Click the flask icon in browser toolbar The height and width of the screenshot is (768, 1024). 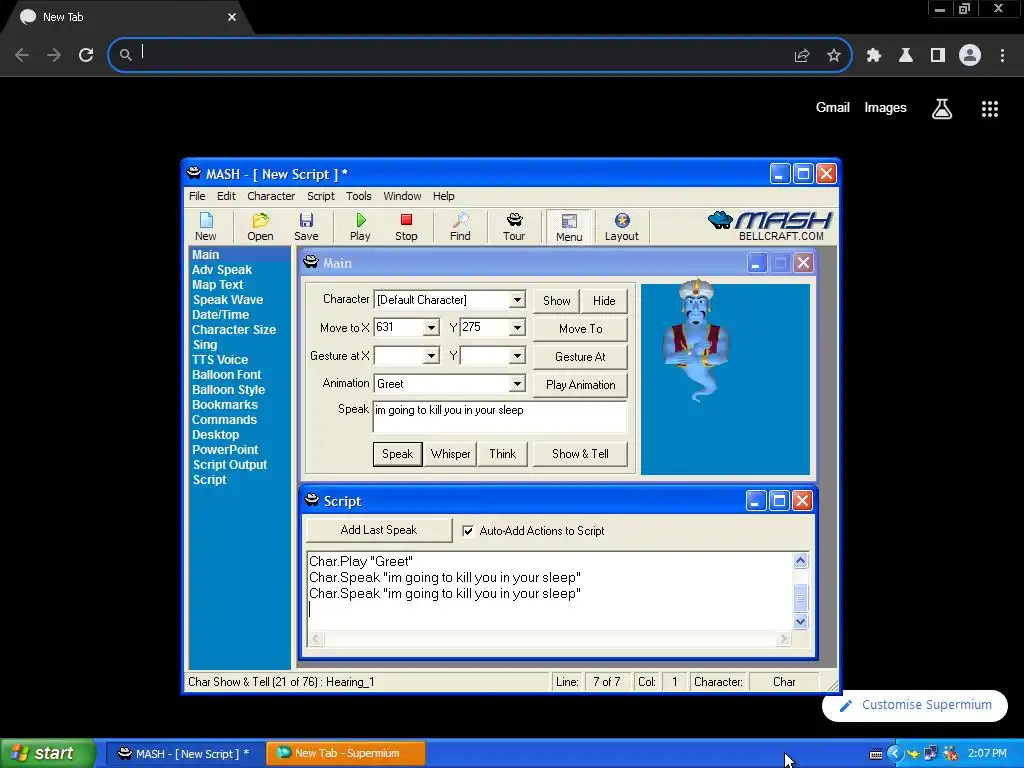click(x=906, y=56)
